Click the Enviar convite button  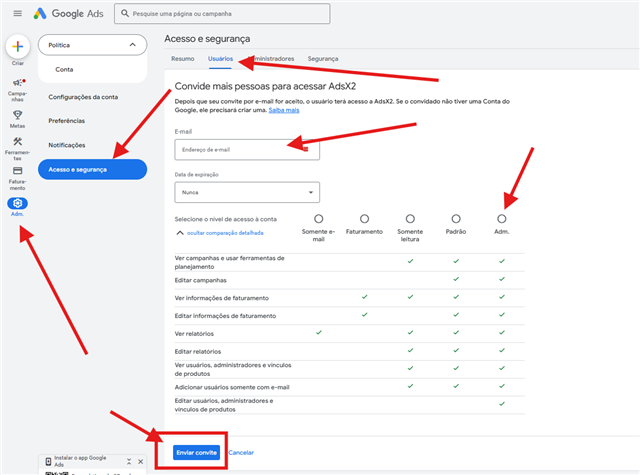coord(196,453)
